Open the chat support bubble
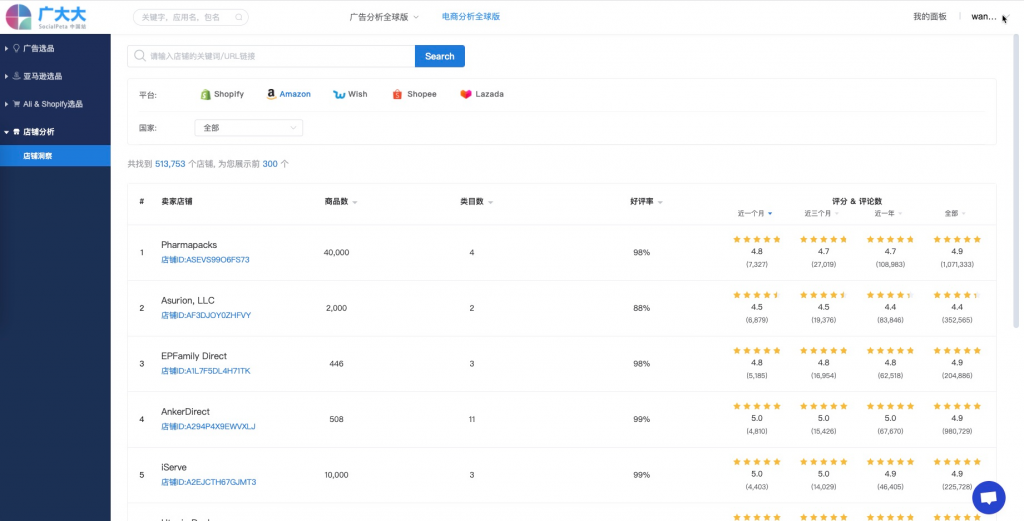The image size is (1024, 521). pos(989,498)
